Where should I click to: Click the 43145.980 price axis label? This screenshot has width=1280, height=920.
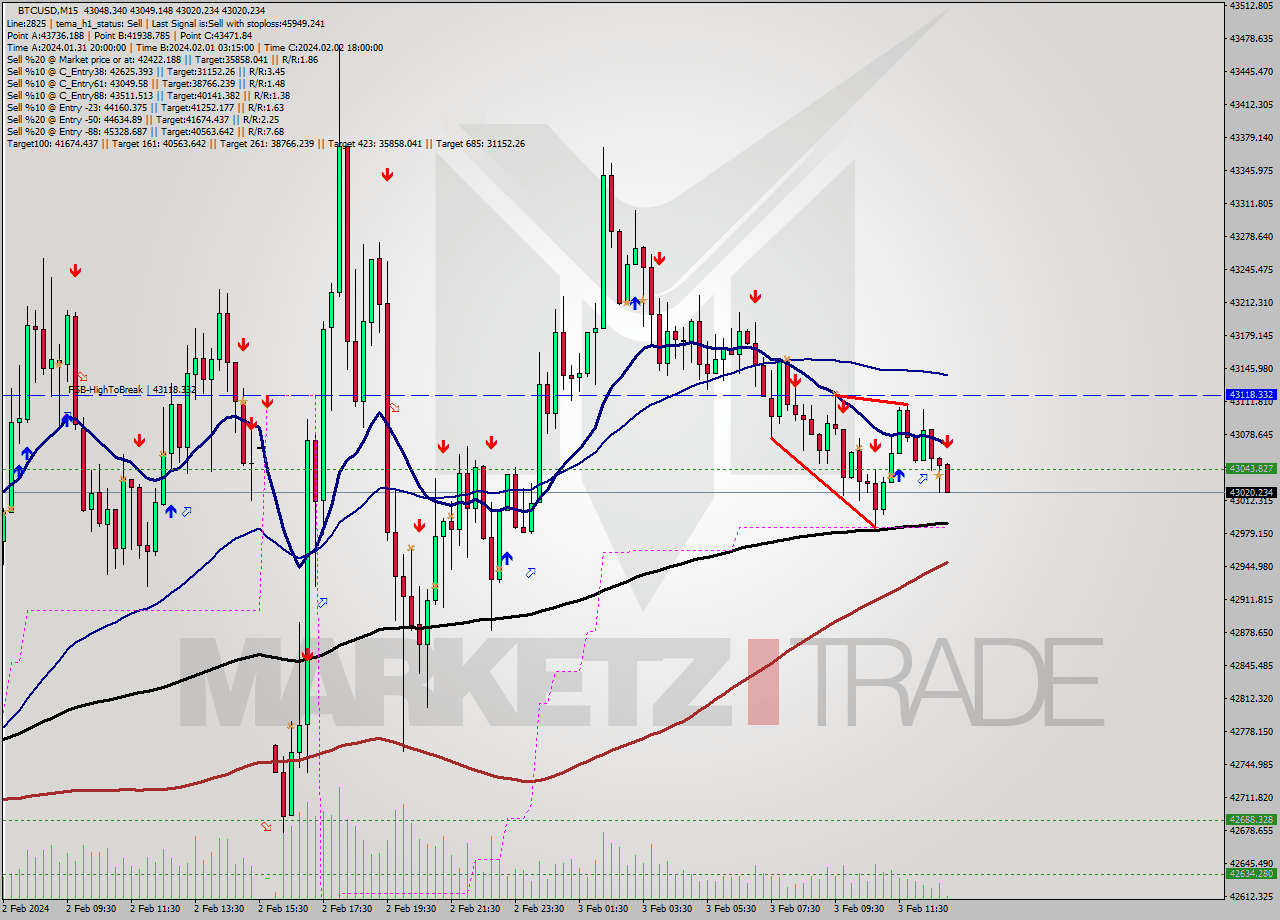tap(1251, 368)
